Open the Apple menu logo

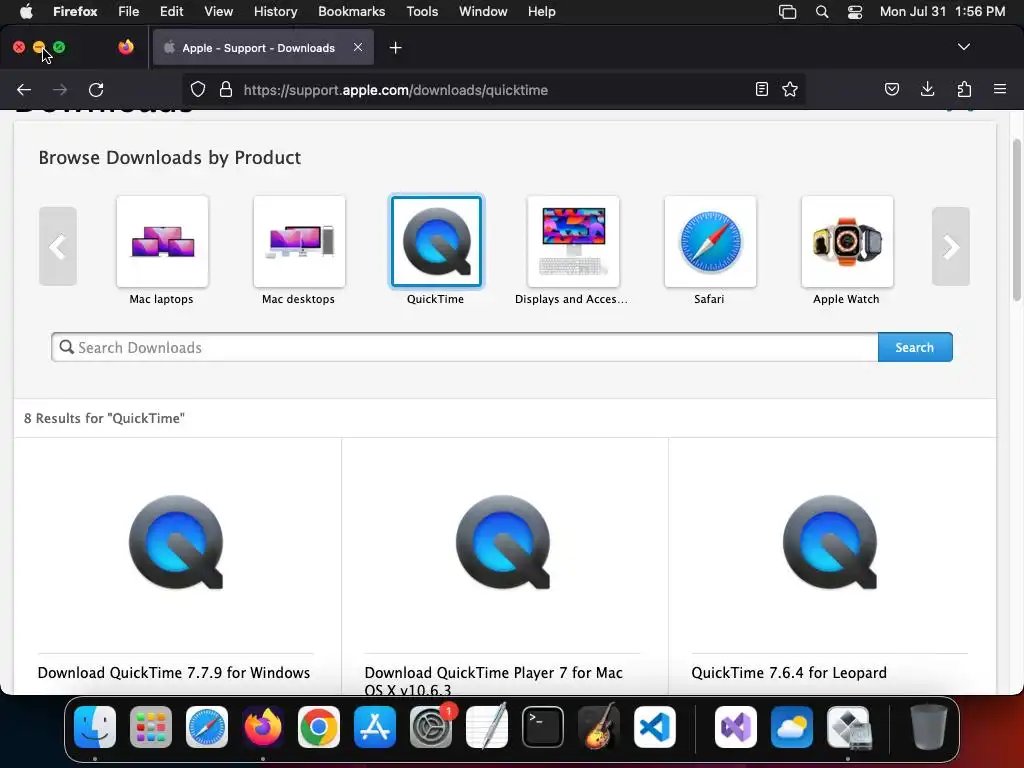tap(26, 12)
